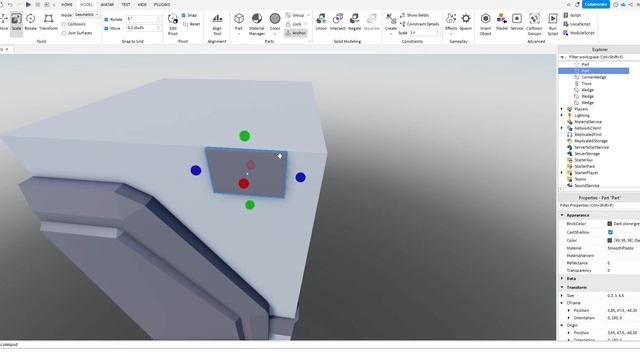Select ReplicatedStorage in Explorer
640x360 pixels.
(x=591, y=141)
